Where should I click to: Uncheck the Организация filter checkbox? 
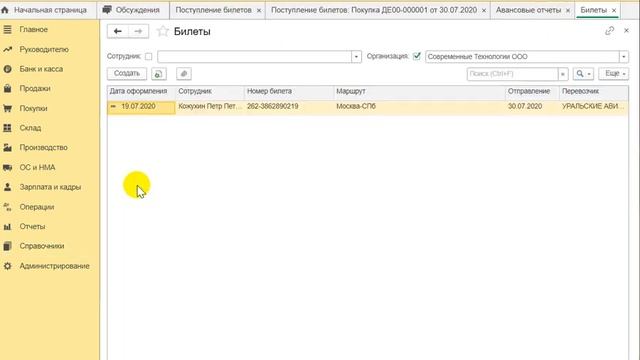coord(417,56)
